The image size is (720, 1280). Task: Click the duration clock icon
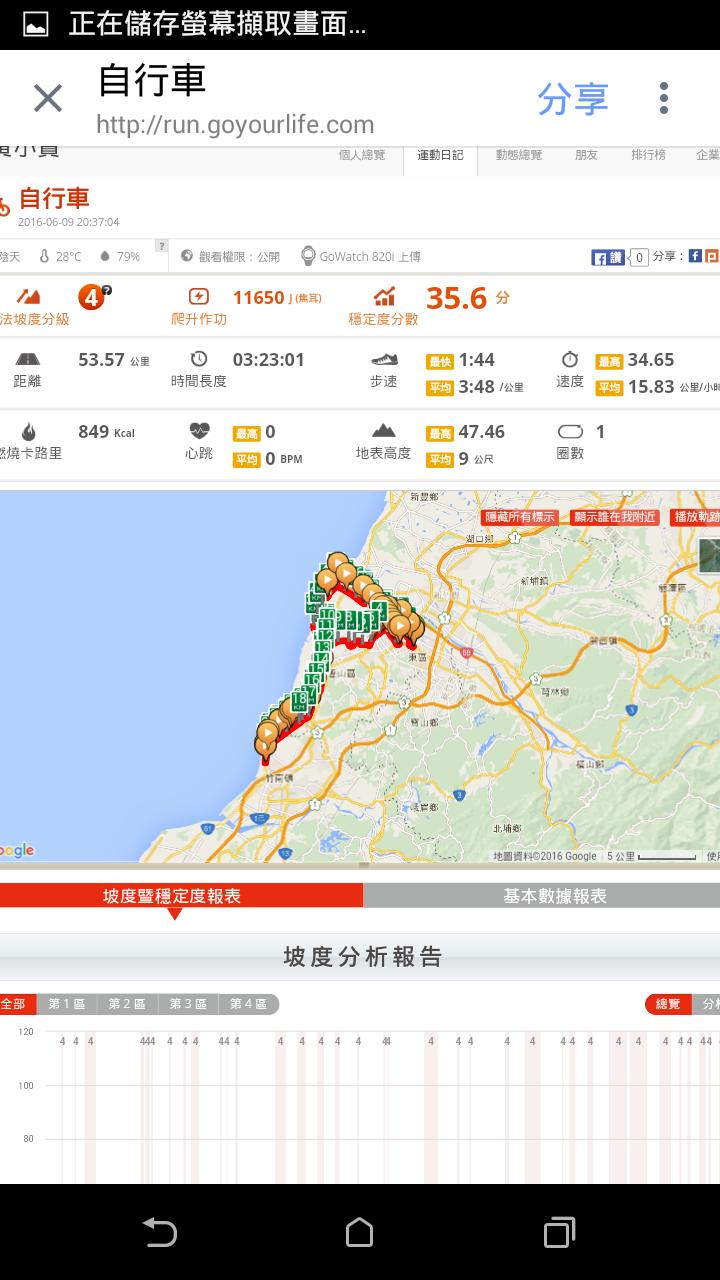pyautogui.click(x=199, y=359)
